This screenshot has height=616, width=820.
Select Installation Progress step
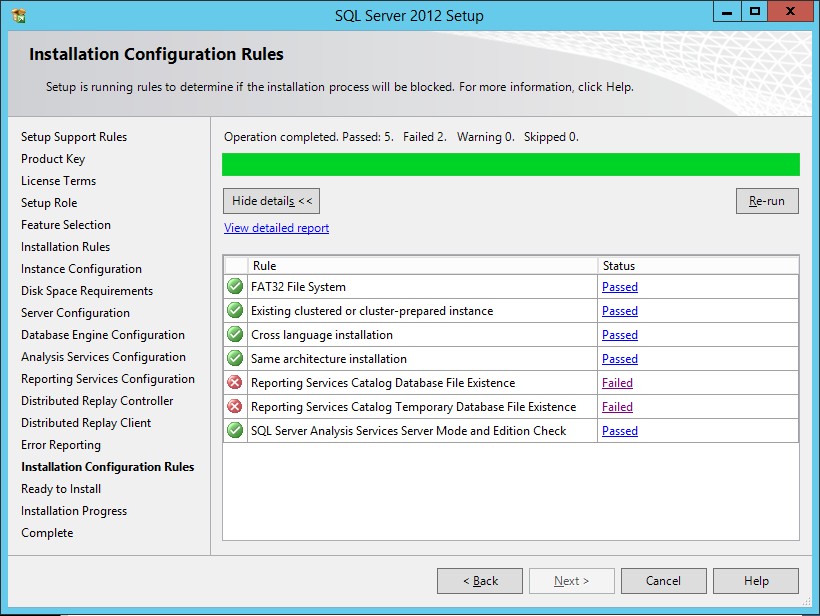pos(74,511)
